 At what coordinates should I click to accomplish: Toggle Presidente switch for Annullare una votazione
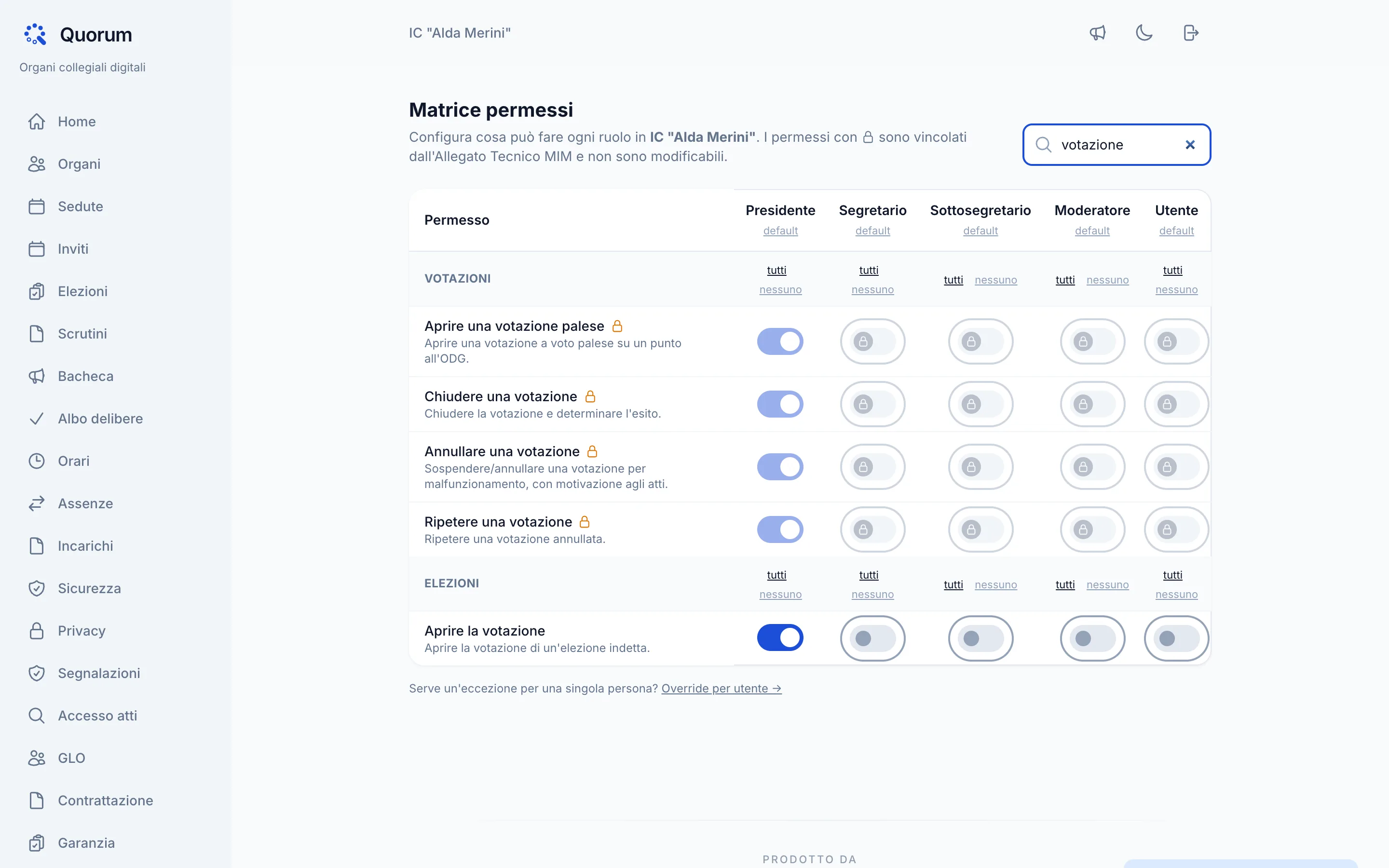(780, 467)
